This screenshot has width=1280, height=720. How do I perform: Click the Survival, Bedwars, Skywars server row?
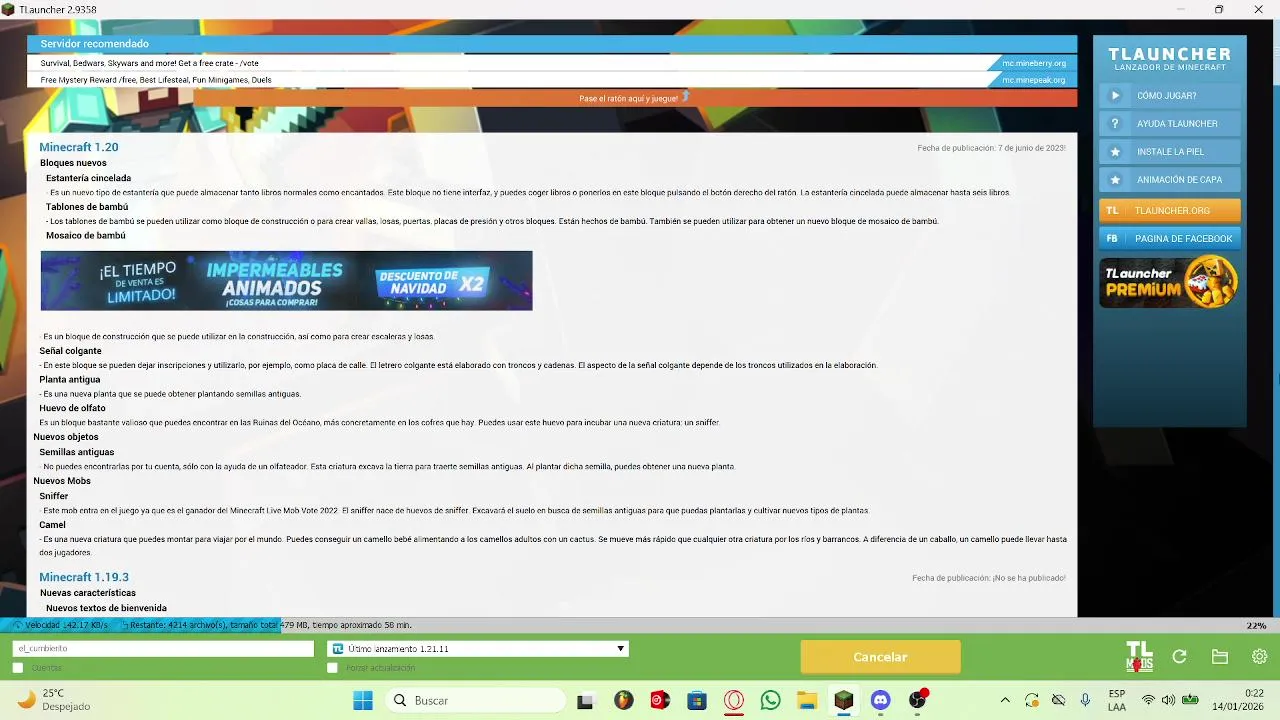tap(552, 63)
